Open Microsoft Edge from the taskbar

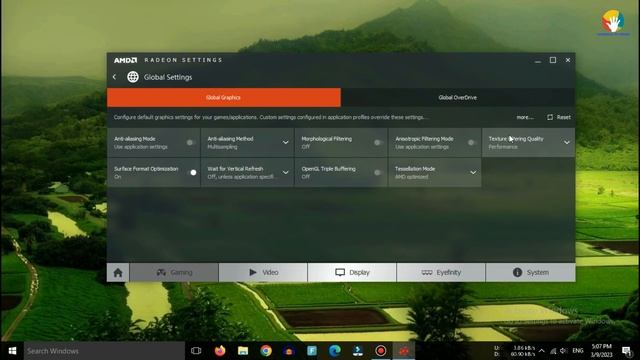point(335,351)
